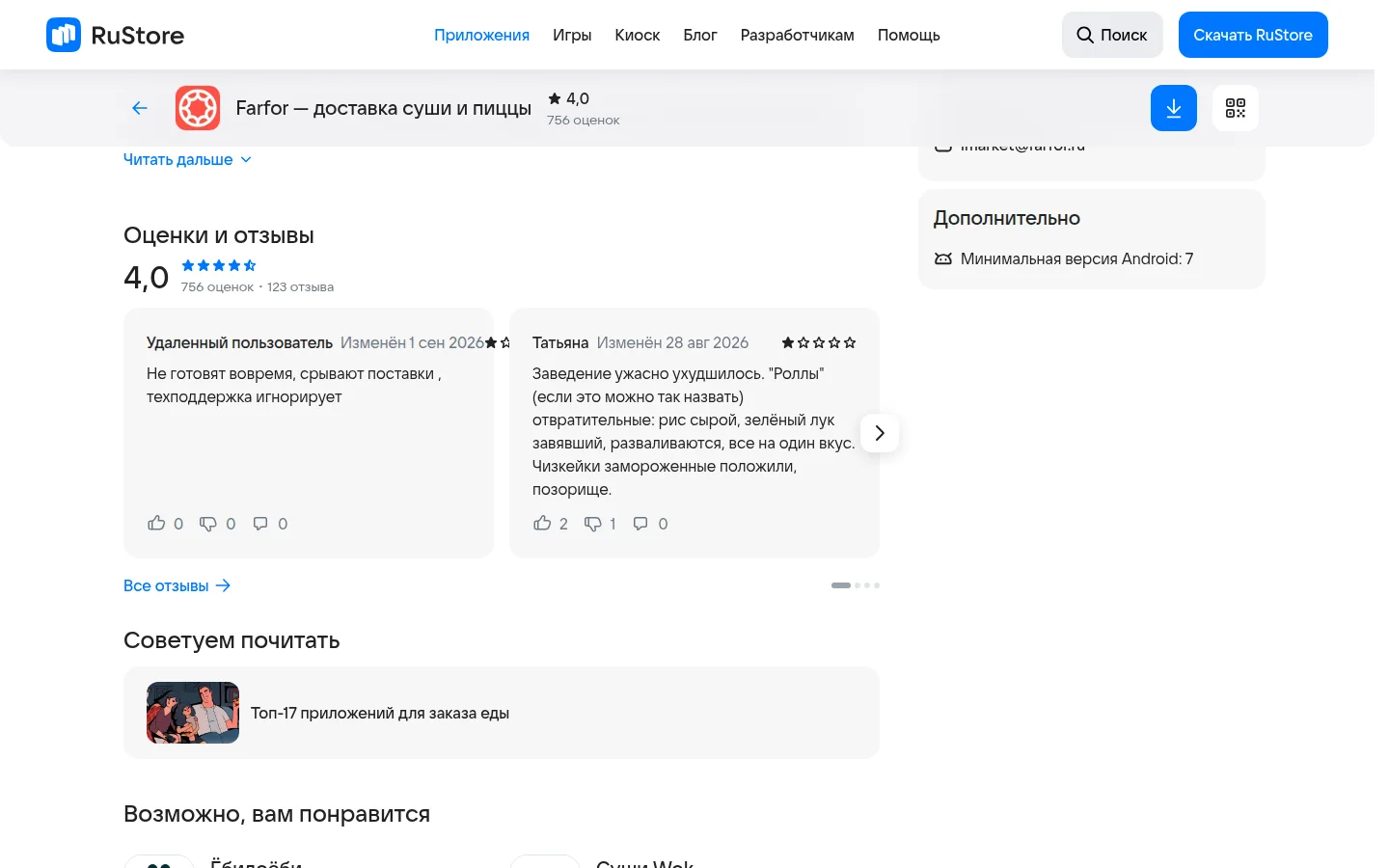The height and width of the screenshot is (868, 1389).
Task: Like the Удаленный пользователь review
Action: [156, 524]
